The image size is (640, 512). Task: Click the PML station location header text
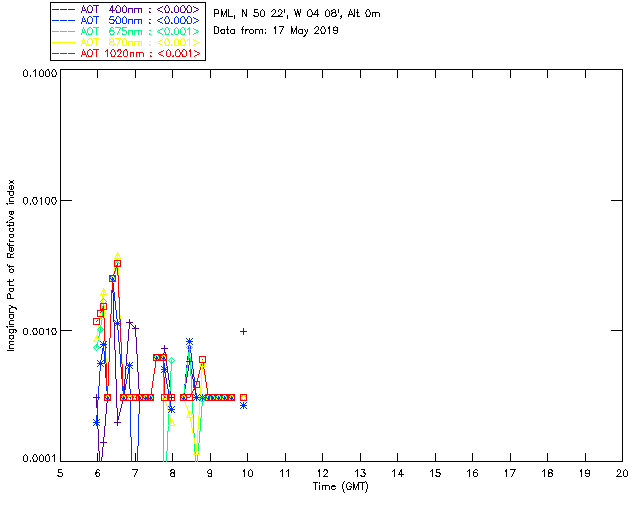click(297, 14)
